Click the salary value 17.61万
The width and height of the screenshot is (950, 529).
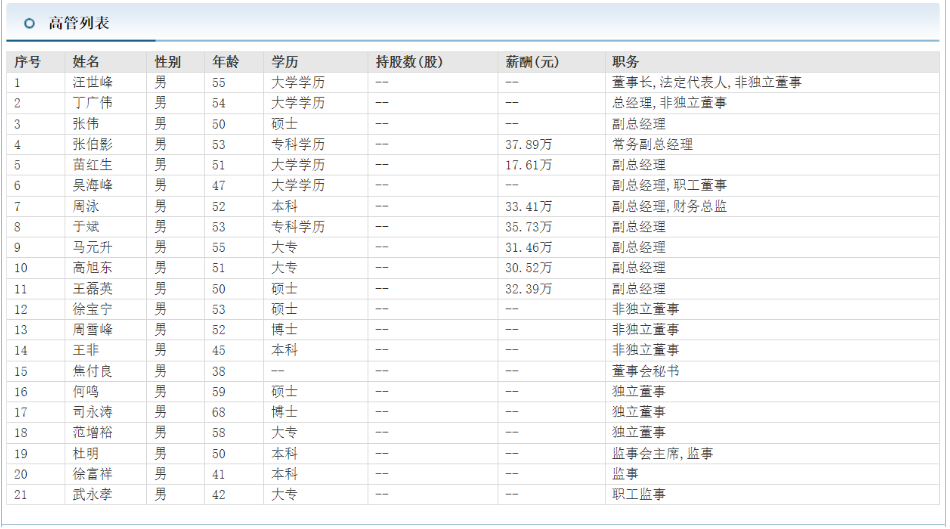pos(529,165)
